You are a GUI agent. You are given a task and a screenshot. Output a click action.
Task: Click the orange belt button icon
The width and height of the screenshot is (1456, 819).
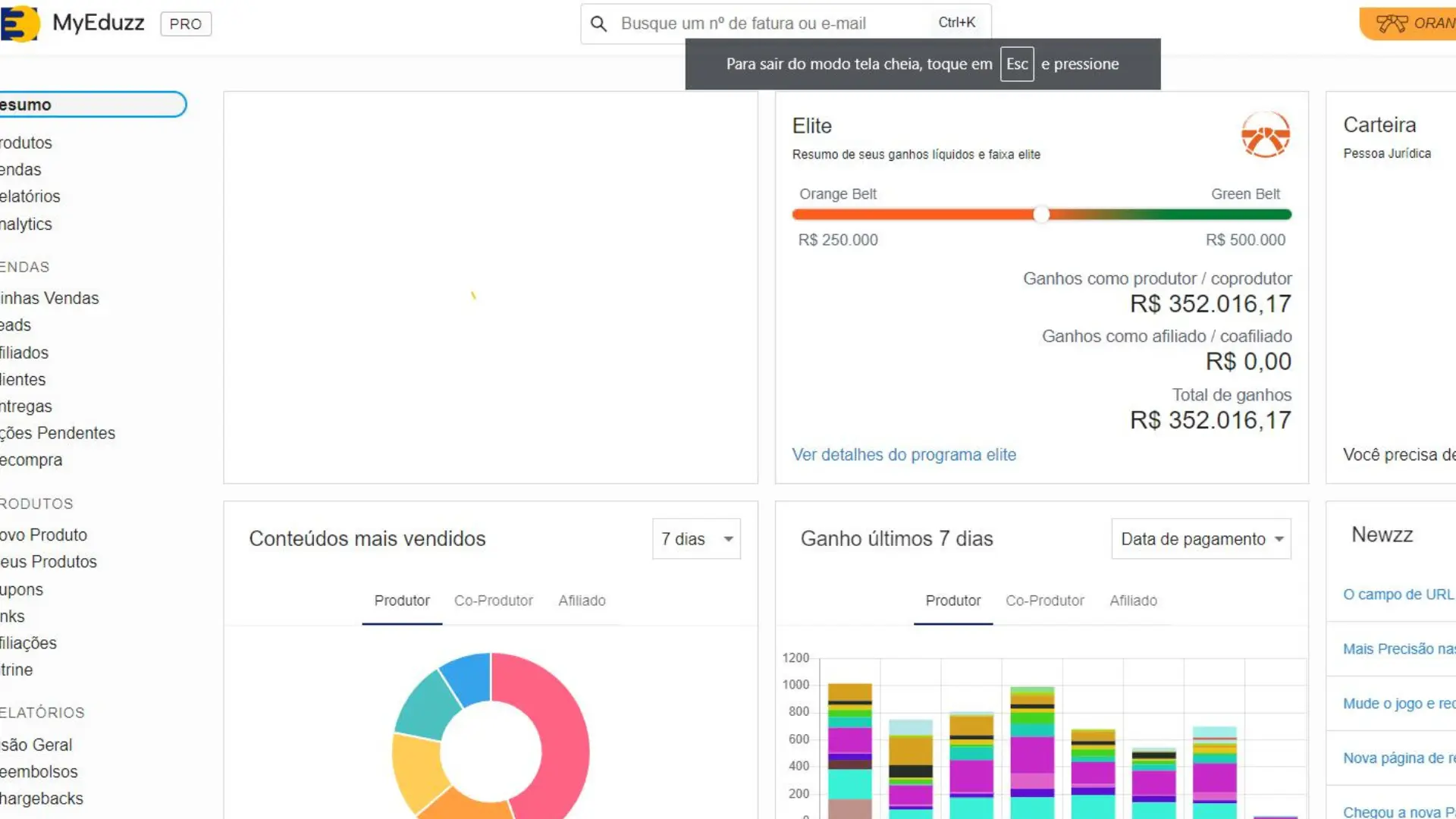coord(1392,24)
